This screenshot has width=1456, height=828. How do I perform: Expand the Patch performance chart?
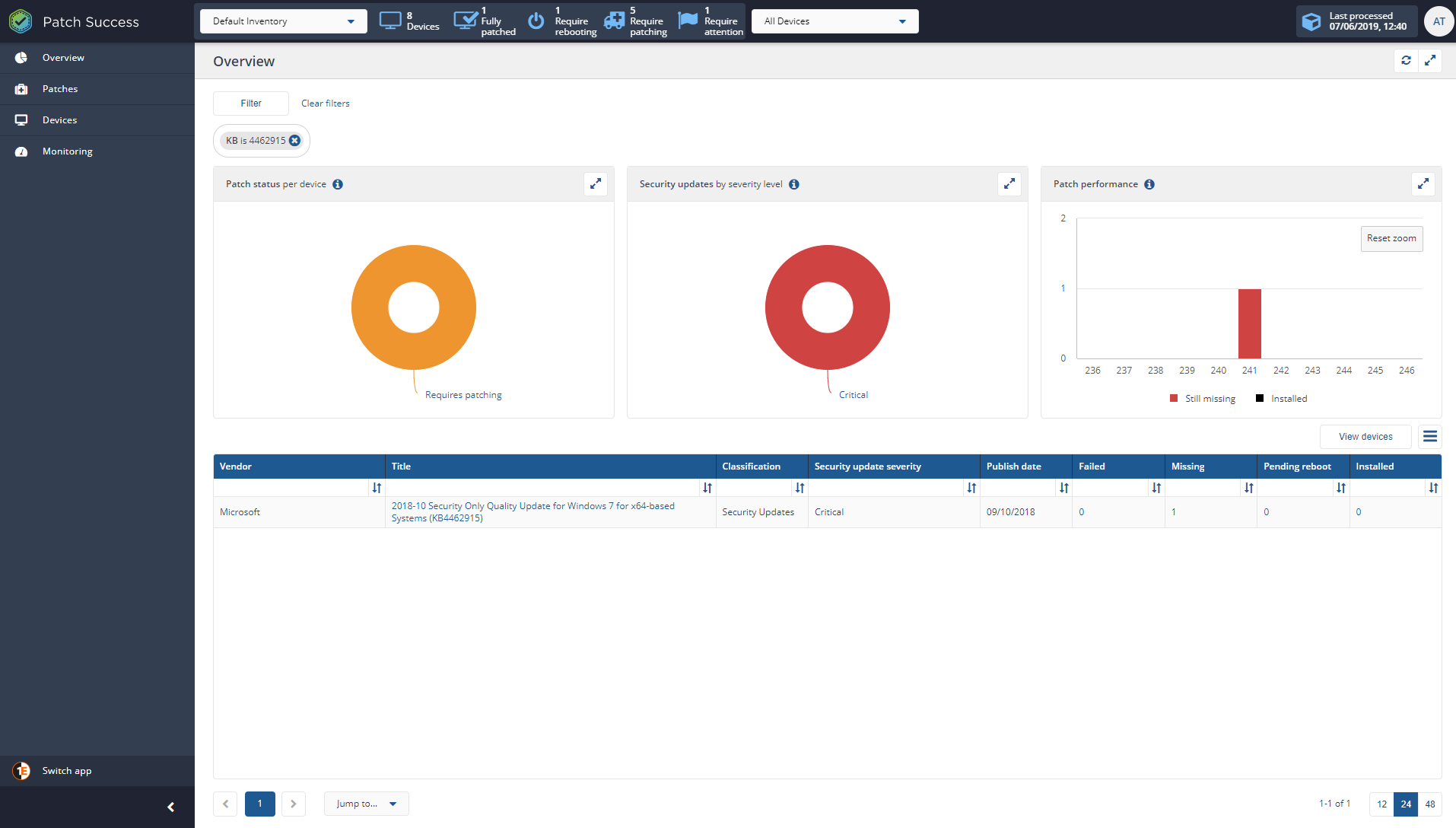tap(1423, 184)
